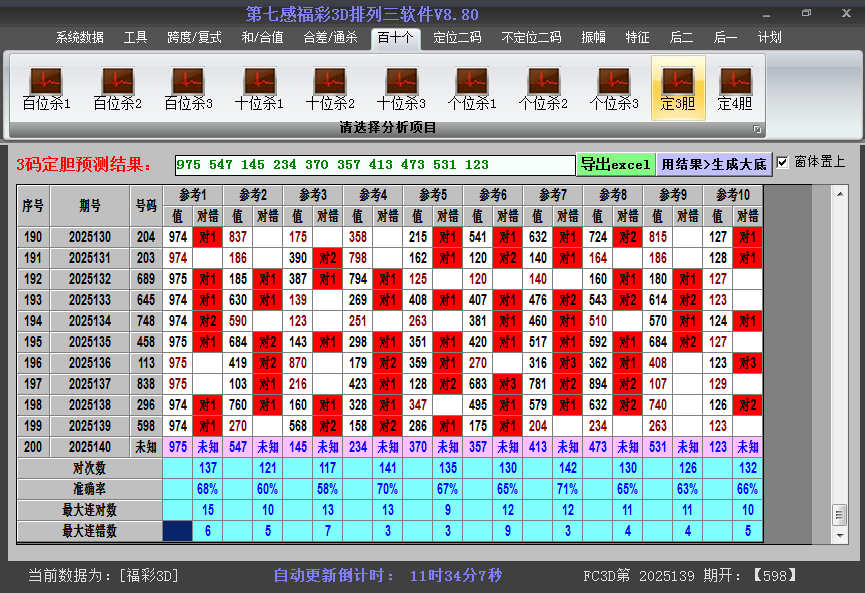Select the 百位杀2 analysis item
865x593 pixels.
[117, 87]
